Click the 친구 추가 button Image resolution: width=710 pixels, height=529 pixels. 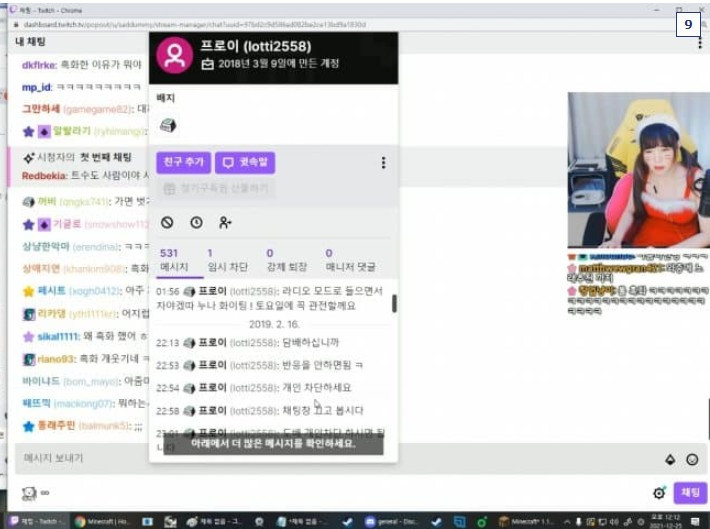point(183,162)
